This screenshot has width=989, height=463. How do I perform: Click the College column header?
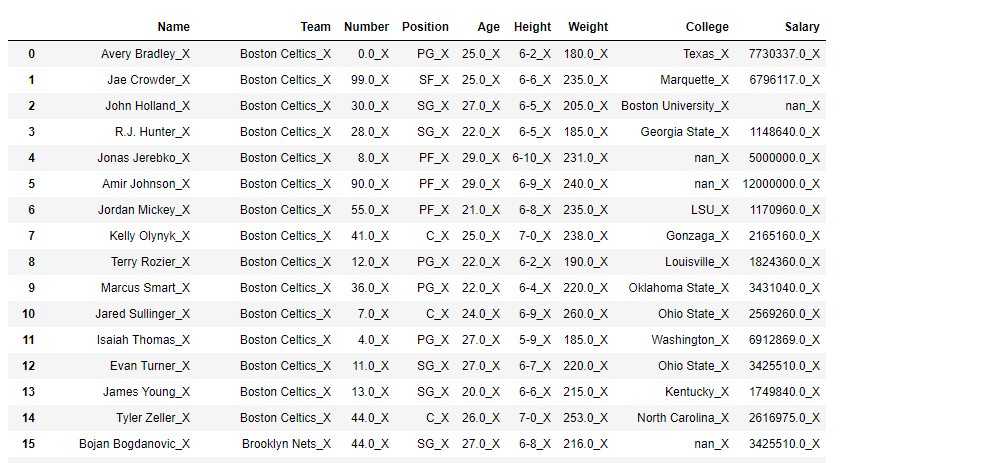point(707,27)
